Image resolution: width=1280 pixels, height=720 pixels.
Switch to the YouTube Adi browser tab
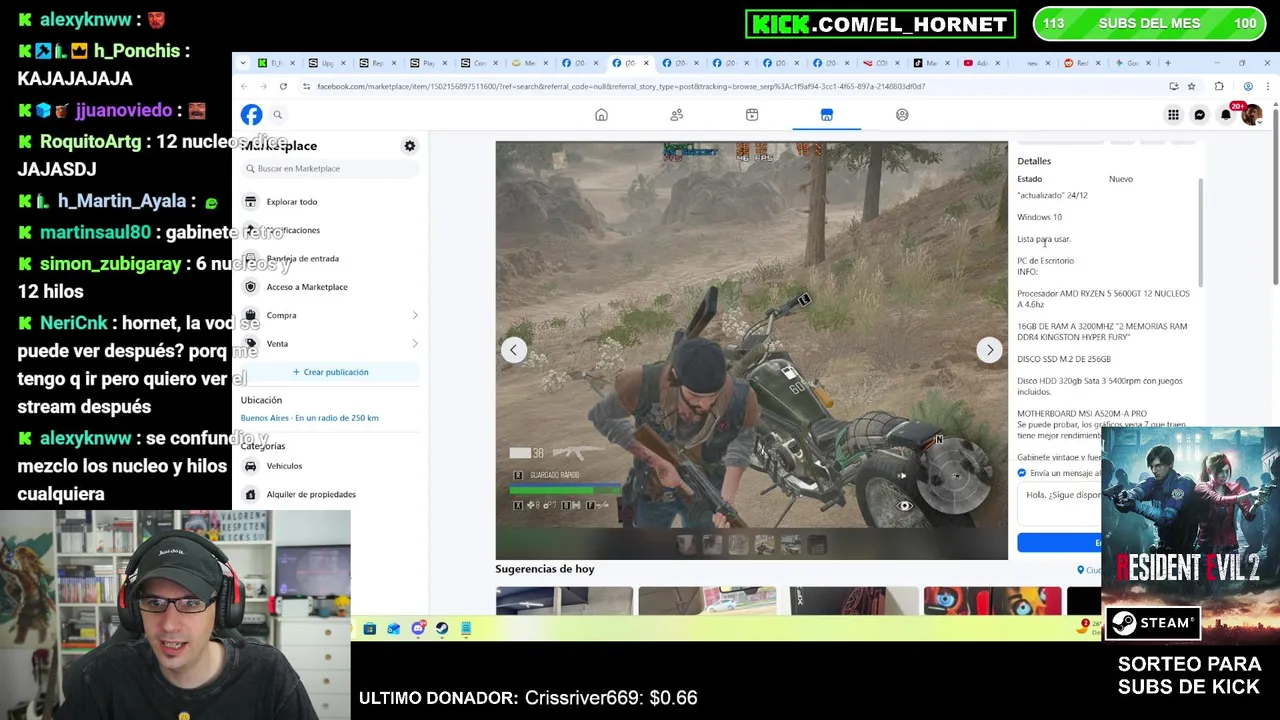(x=981, y=63)
